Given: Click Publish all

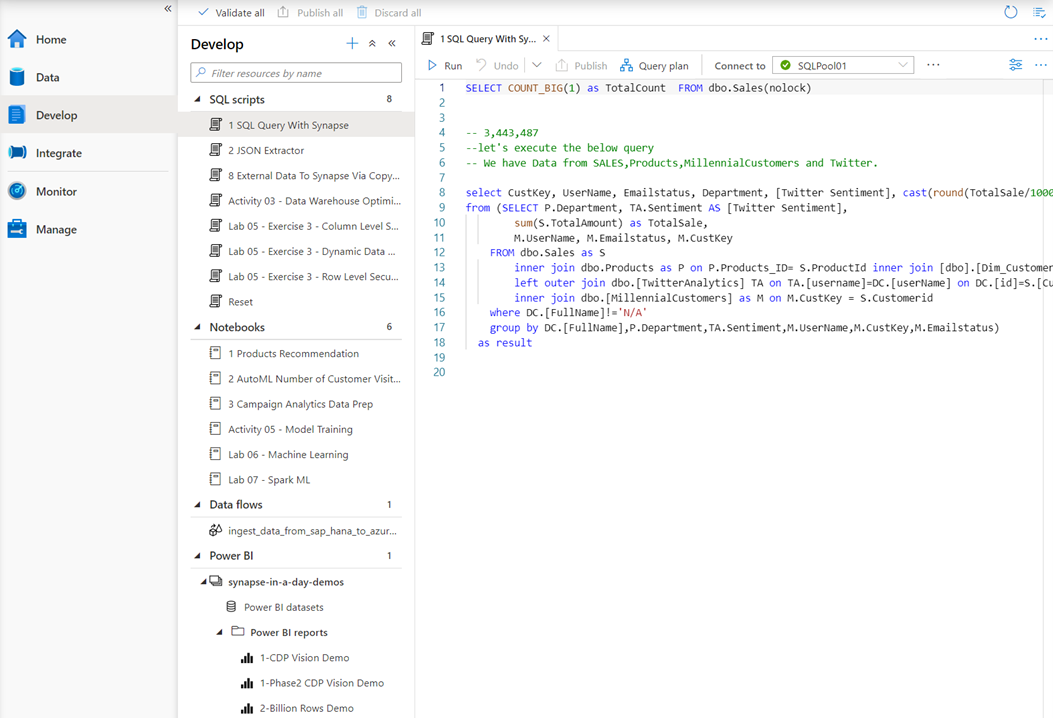Looking at the screenshot, I should [310, 13].
